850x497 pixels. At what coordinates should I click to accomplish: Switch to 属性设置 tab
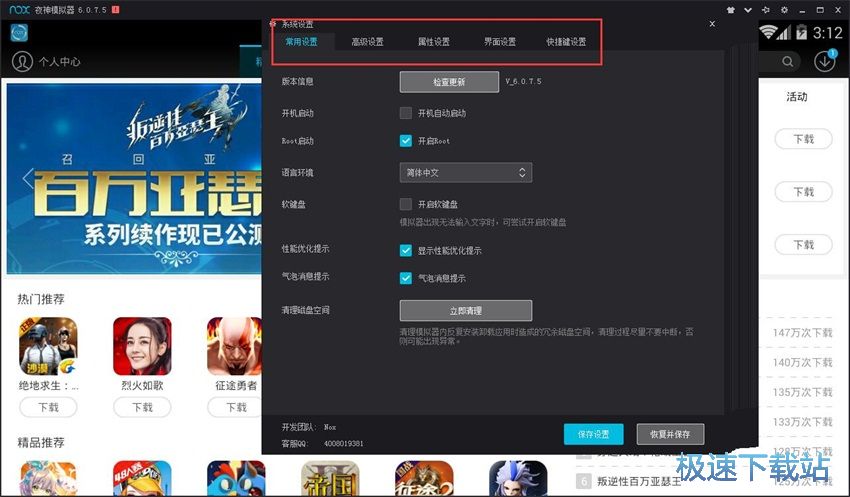pos(434,42)
